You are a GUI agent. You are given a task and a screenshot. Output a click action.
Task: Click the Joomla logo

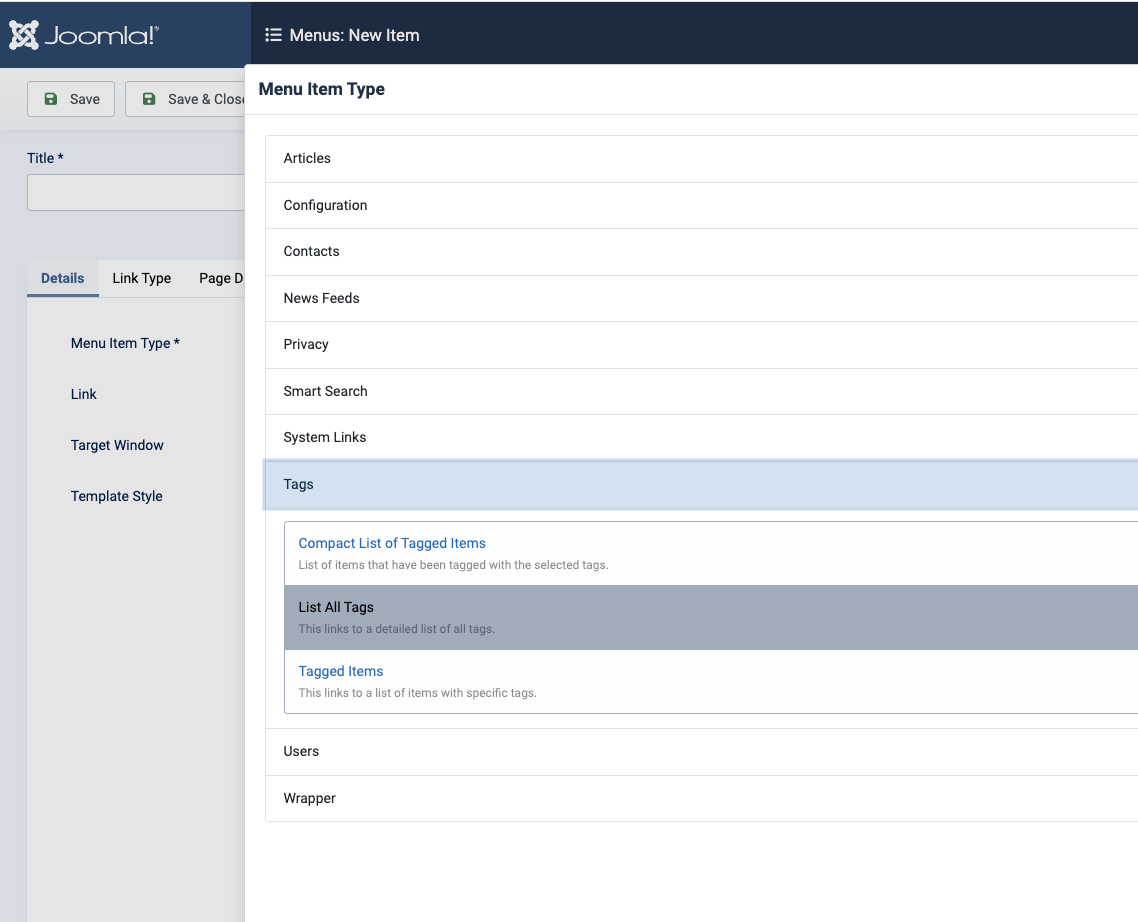pos(83,35)
